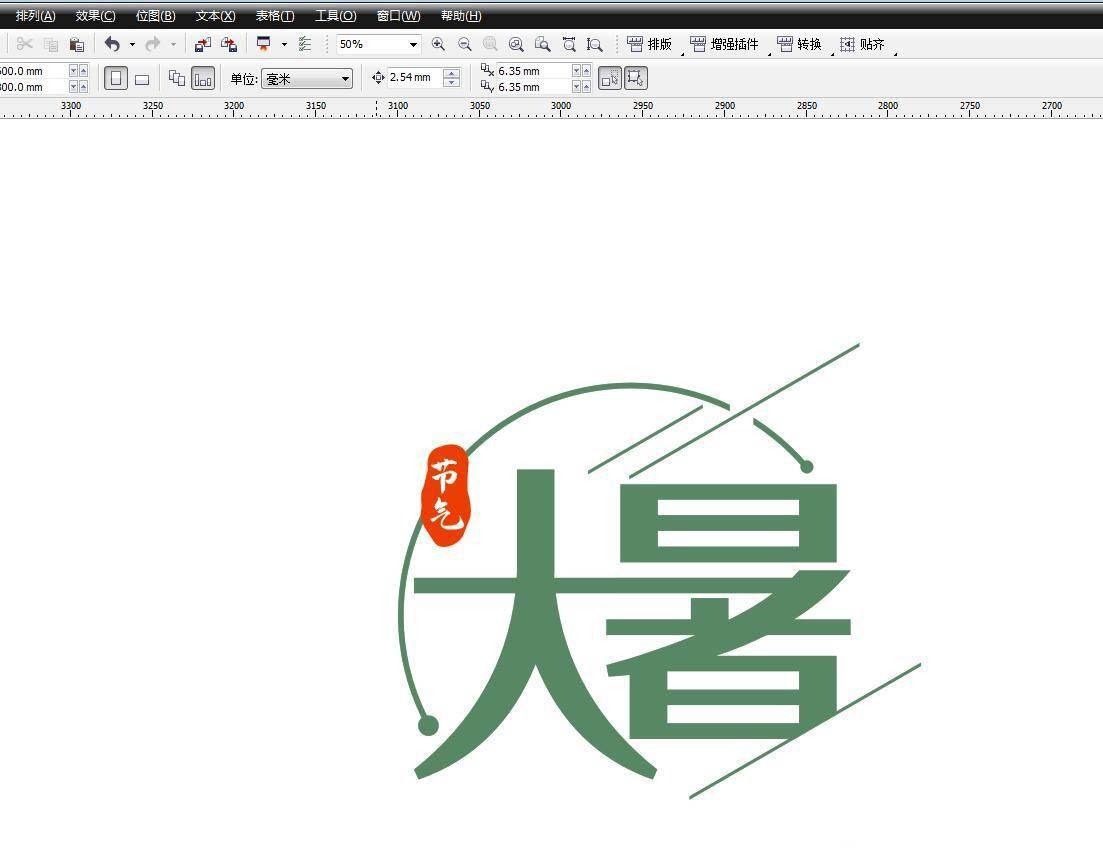Viewport: 1103px width, 868px height.
Task: Click the Zoom Out icon
Action: click(463, 44)
